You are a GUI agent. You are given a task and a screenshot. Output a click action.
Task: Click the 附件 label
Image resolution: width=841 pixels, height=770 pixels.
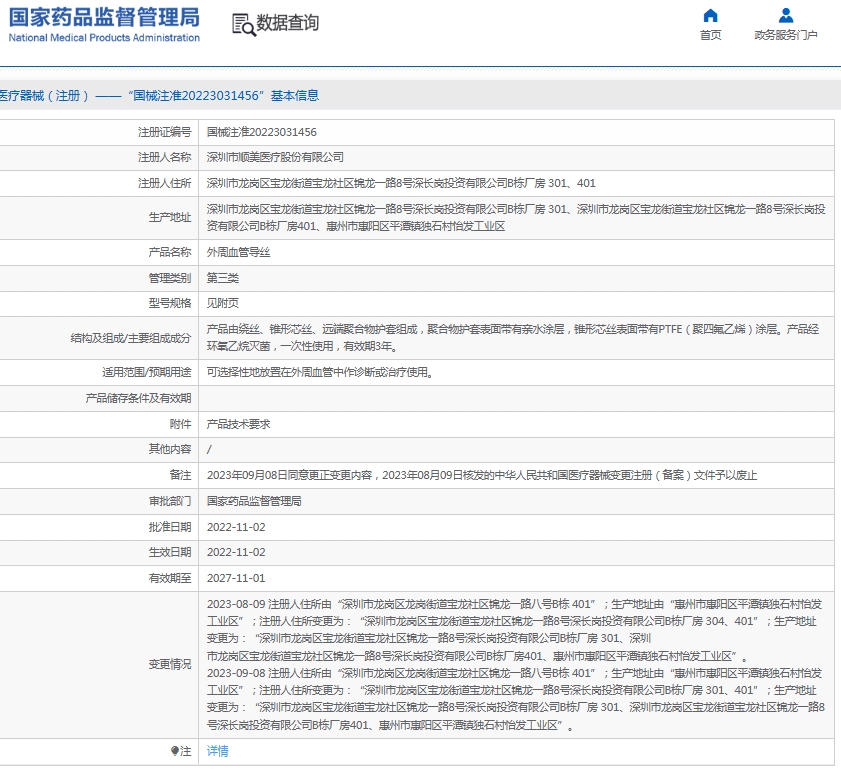pyautogui.click(x=180, y=424)
